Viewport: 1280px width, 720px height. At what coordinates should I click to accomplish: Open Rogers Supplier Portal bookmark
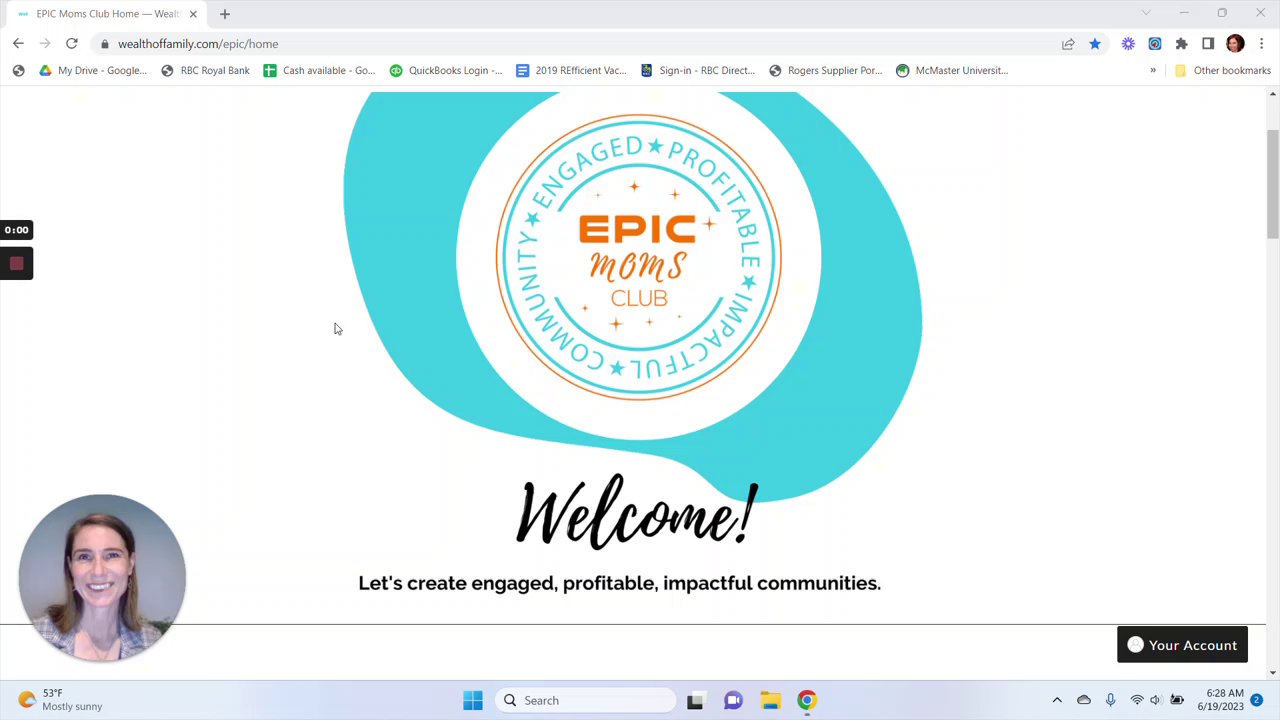point(825,70)
